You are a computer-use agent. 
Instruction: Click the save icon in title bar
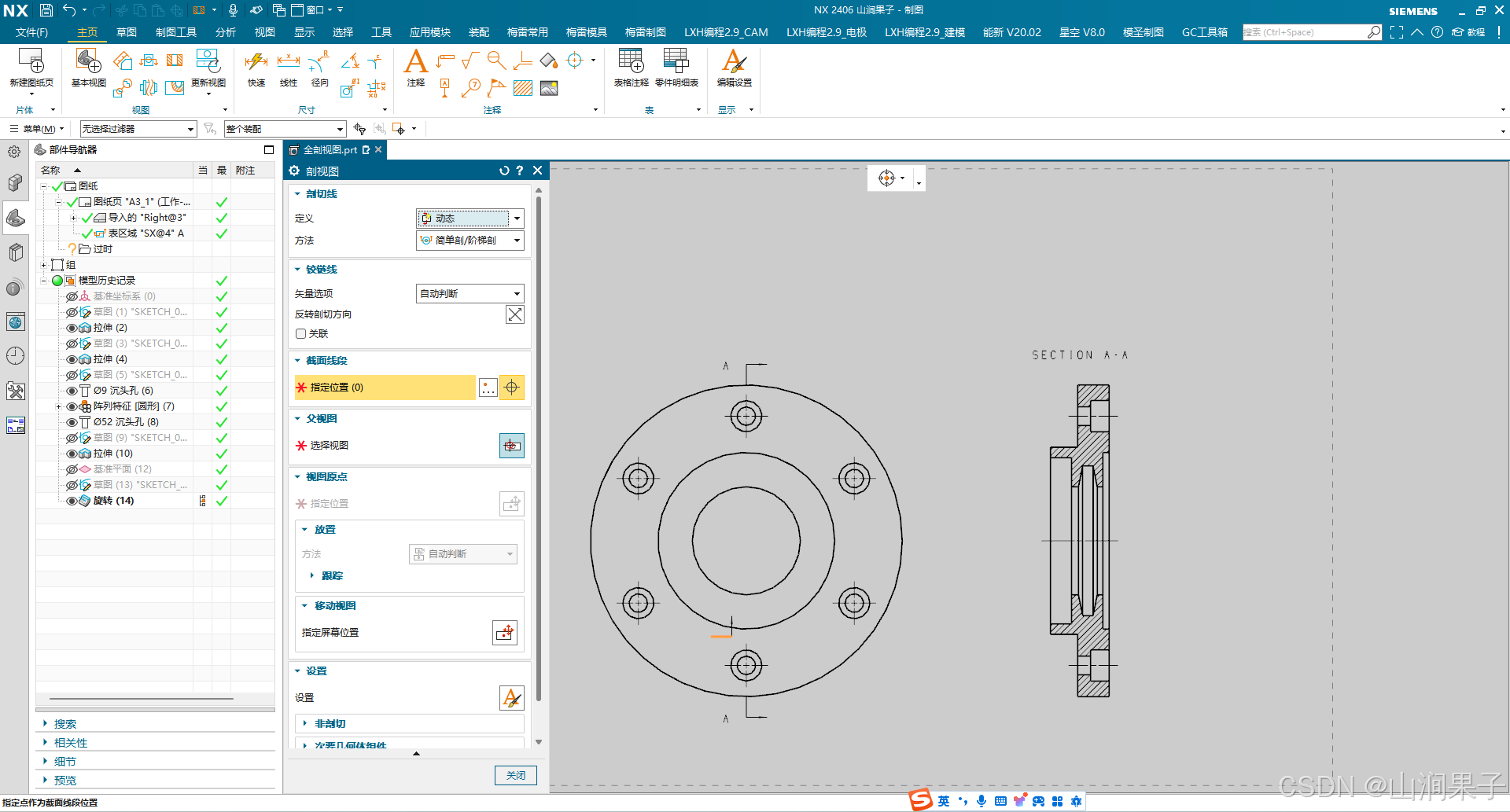46,10
